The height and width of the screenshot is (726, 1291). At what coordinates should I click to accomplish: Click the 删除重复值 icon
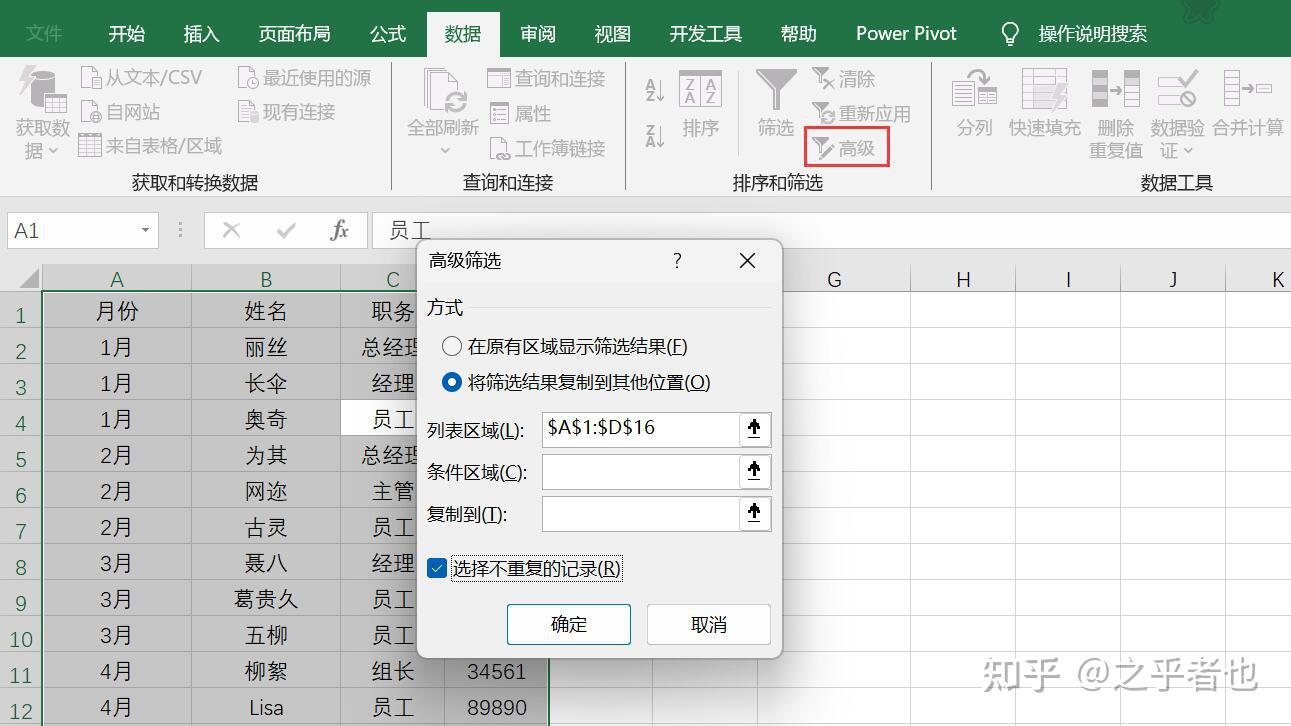pos(1114,110)
